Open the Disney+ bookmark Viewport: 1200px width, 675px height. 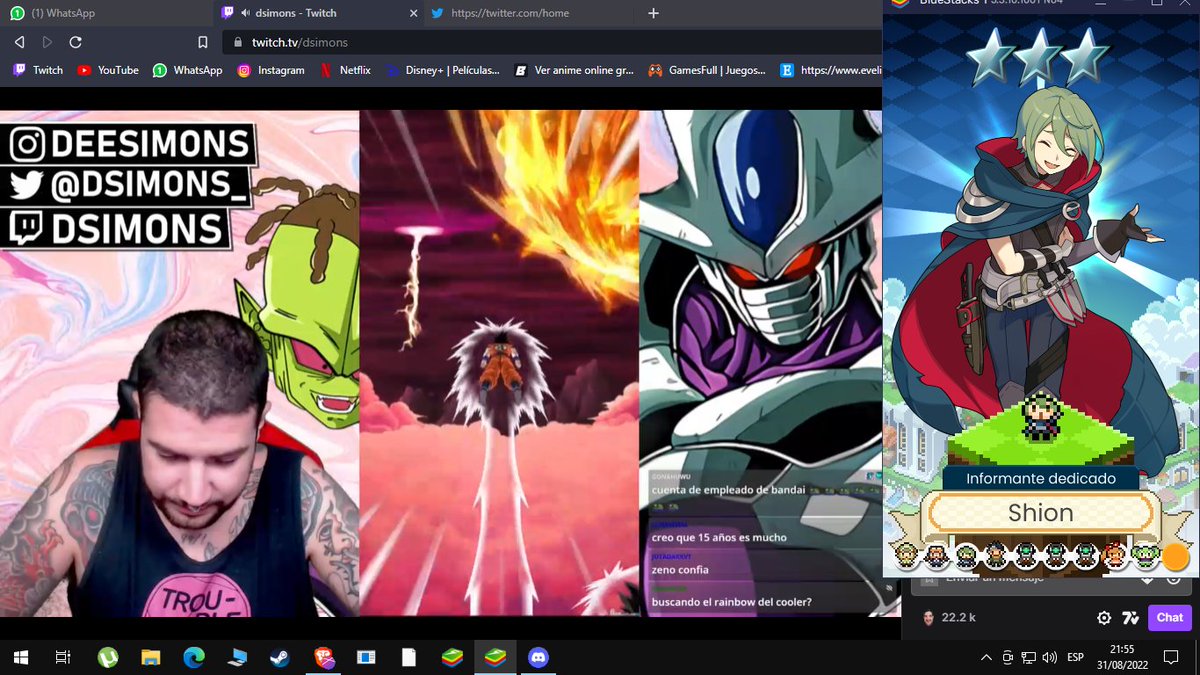pyautogui.click(x=442, y=70)
